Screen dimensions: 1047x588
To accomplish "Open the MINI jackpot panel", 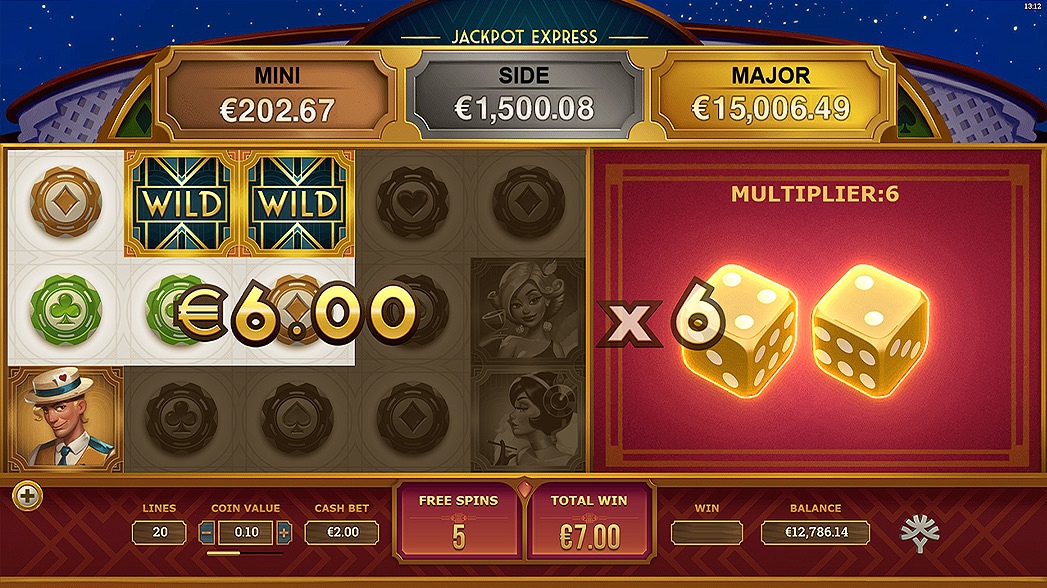I will coord(277,95).
